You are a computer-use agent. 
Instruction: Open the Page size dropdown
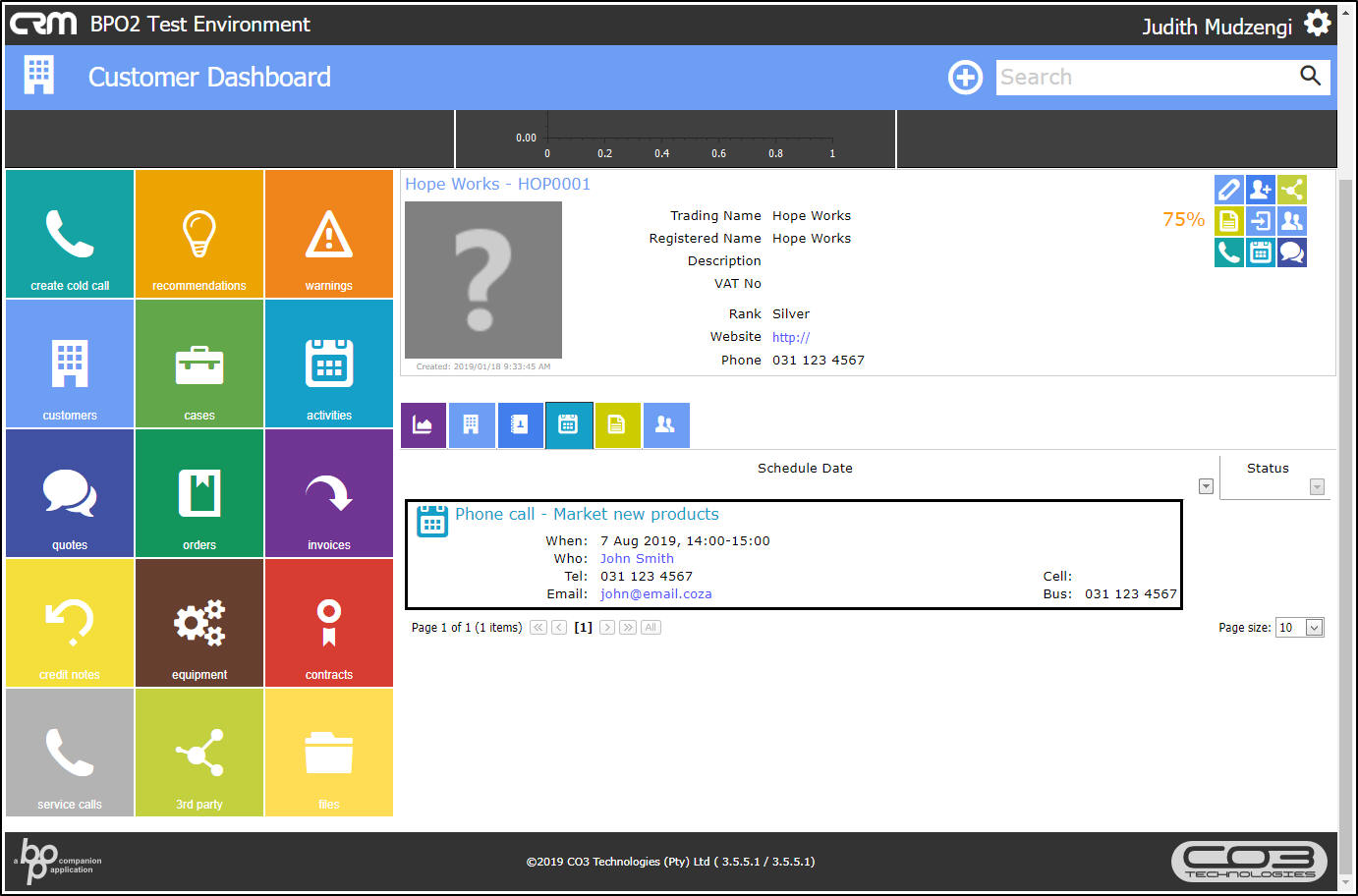[1314, 628]
